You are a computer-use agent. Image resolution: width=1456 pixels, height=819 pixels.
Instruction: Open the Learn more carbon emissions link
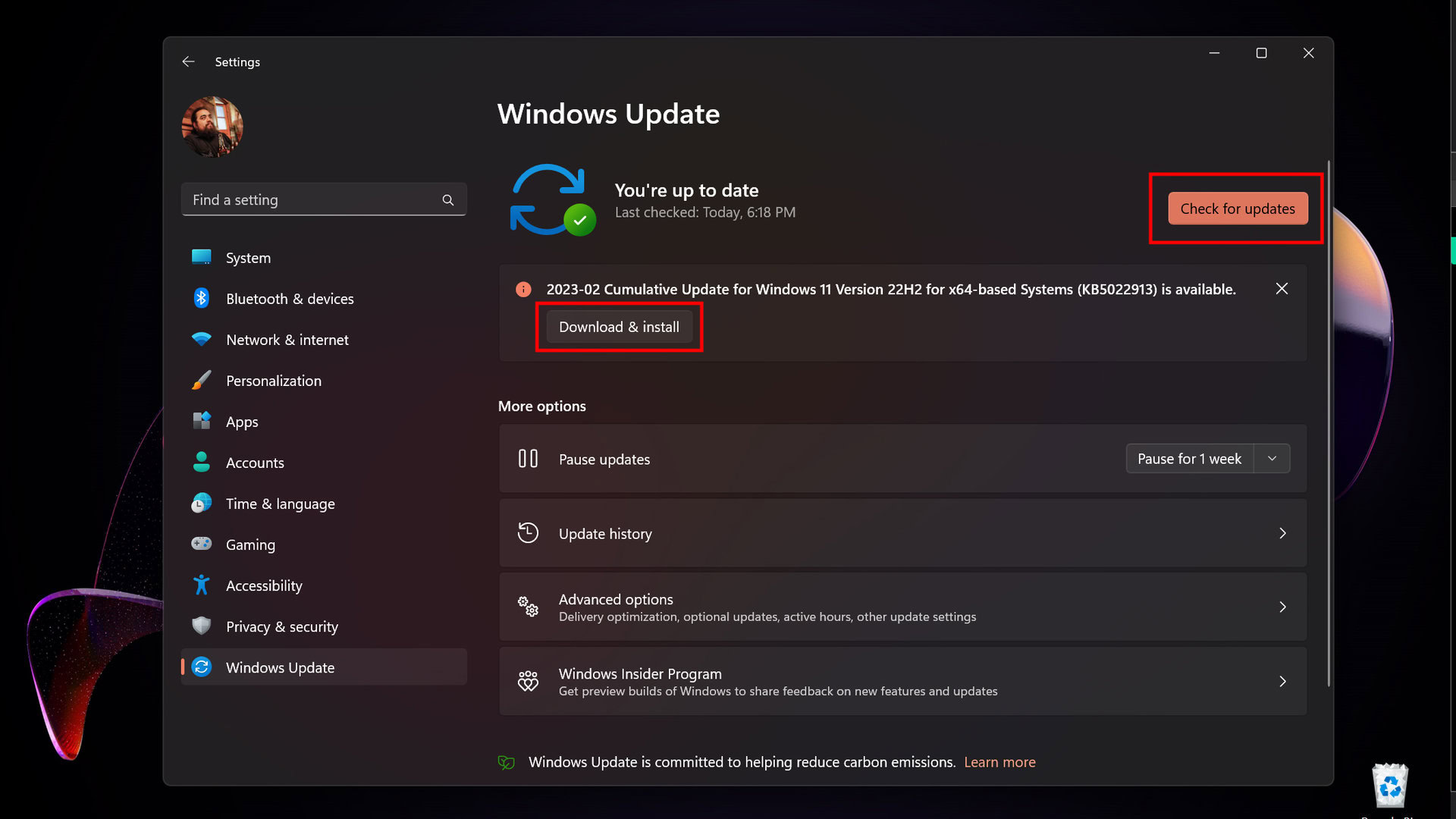pyautogui.click(x=999, y=762)
